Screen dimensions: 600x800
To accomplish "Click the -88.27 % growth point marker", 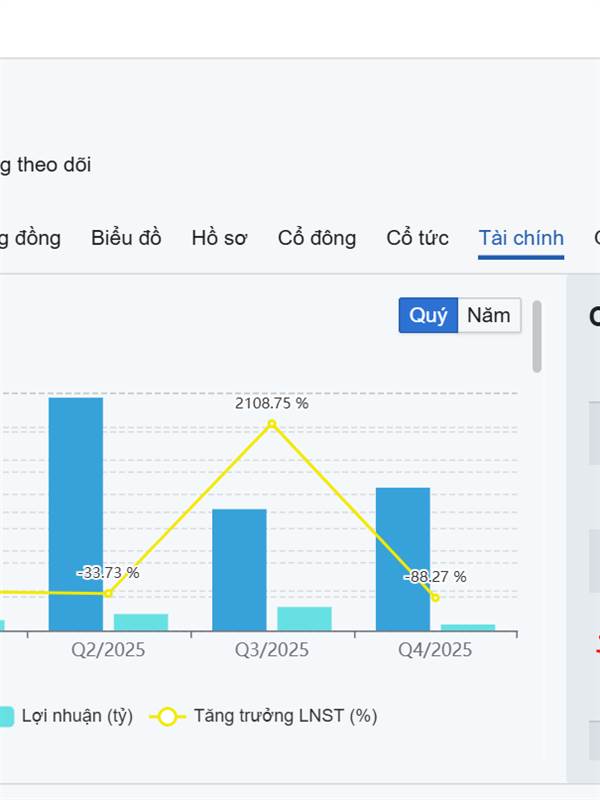I will [435, 598].
